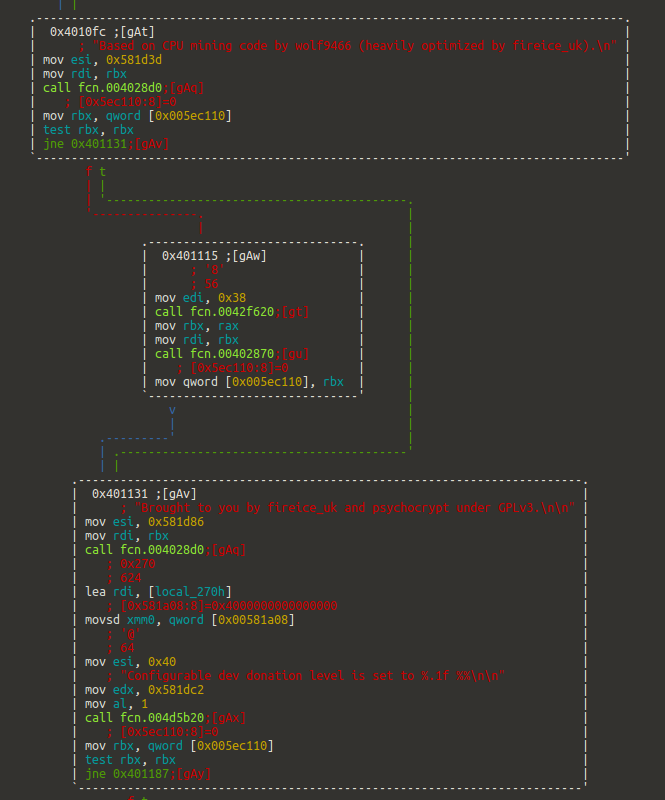
Task: Follow the call fcn.0042f620 reference
Action: (214, 312)
